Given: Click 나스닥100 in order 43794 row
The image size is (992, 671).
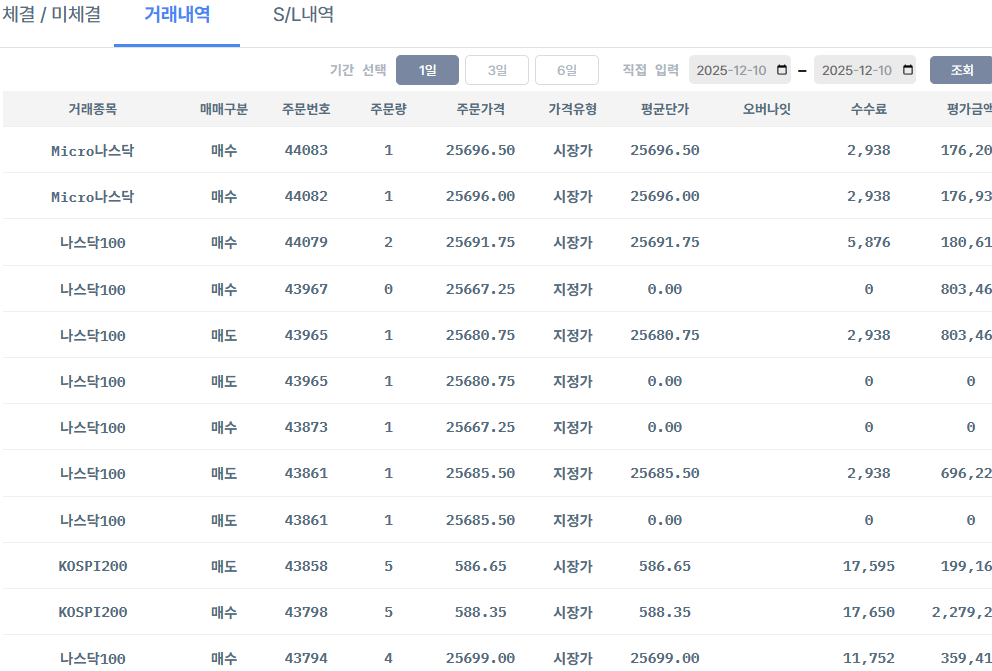Looking at the screenshot, I should (x=92, y=658).
